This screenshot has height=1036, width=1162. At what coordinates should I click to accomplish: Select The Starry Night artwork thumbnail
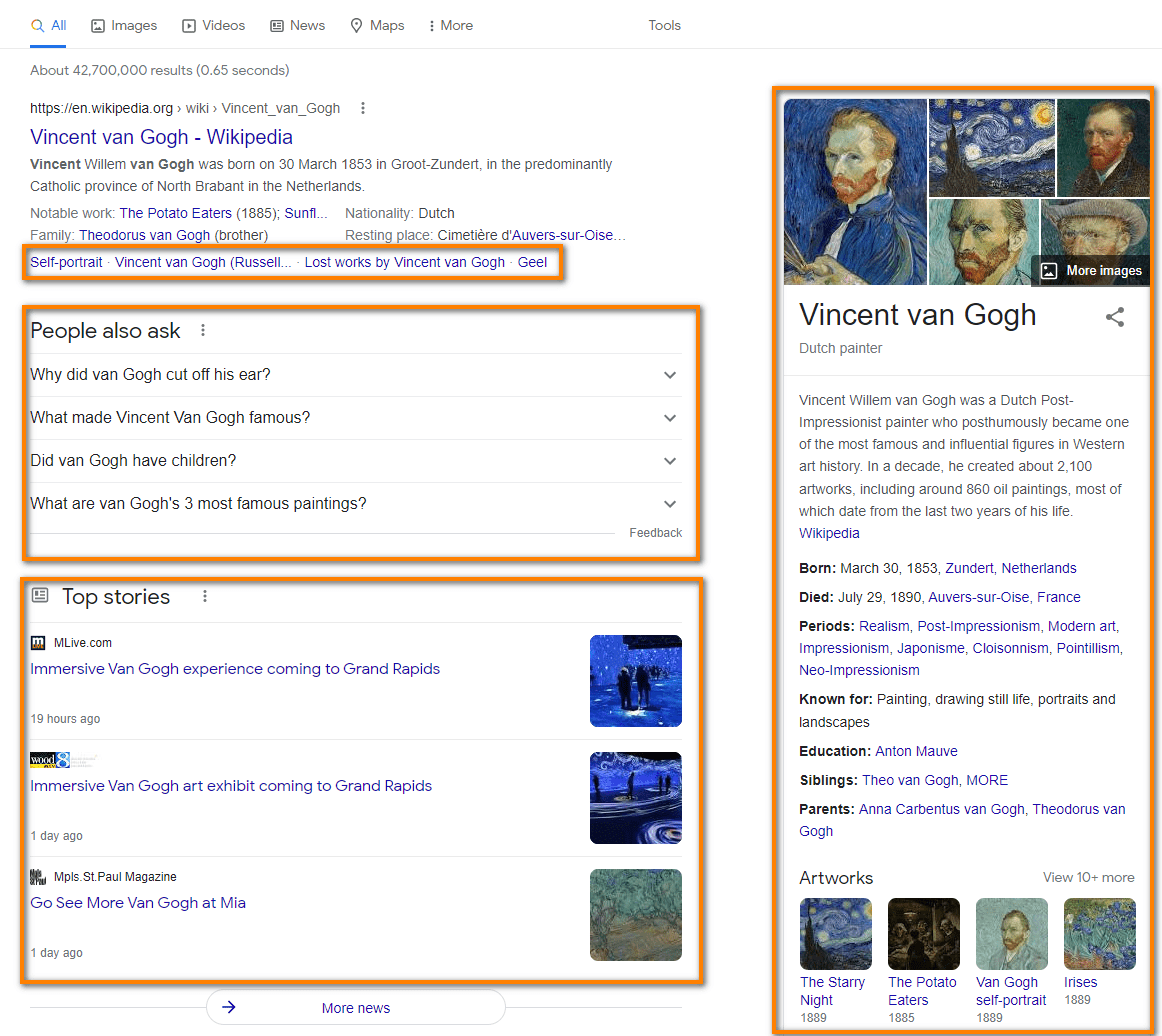pos(835,933)
